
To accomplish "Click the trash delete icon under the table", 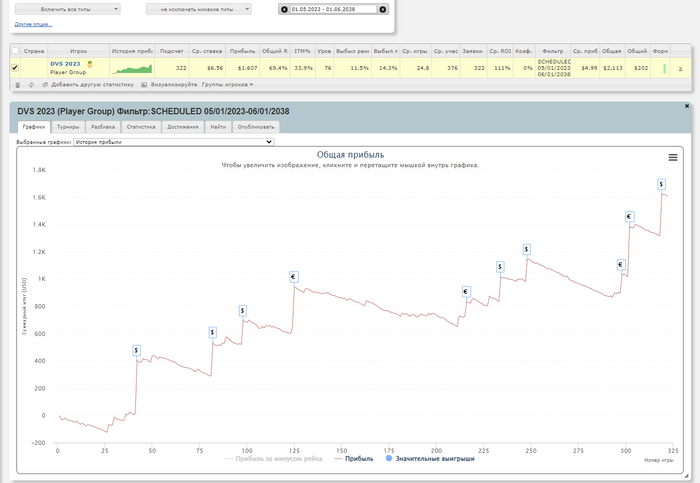I will coord(17,85).
